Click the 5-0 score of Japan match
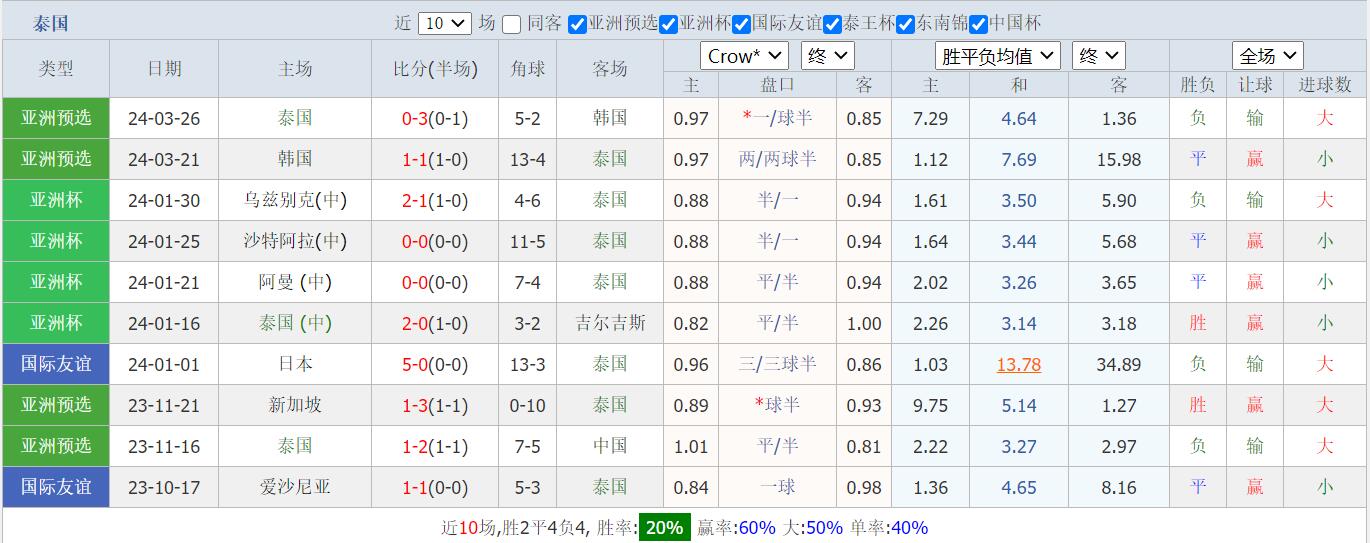 coord(414,365)
